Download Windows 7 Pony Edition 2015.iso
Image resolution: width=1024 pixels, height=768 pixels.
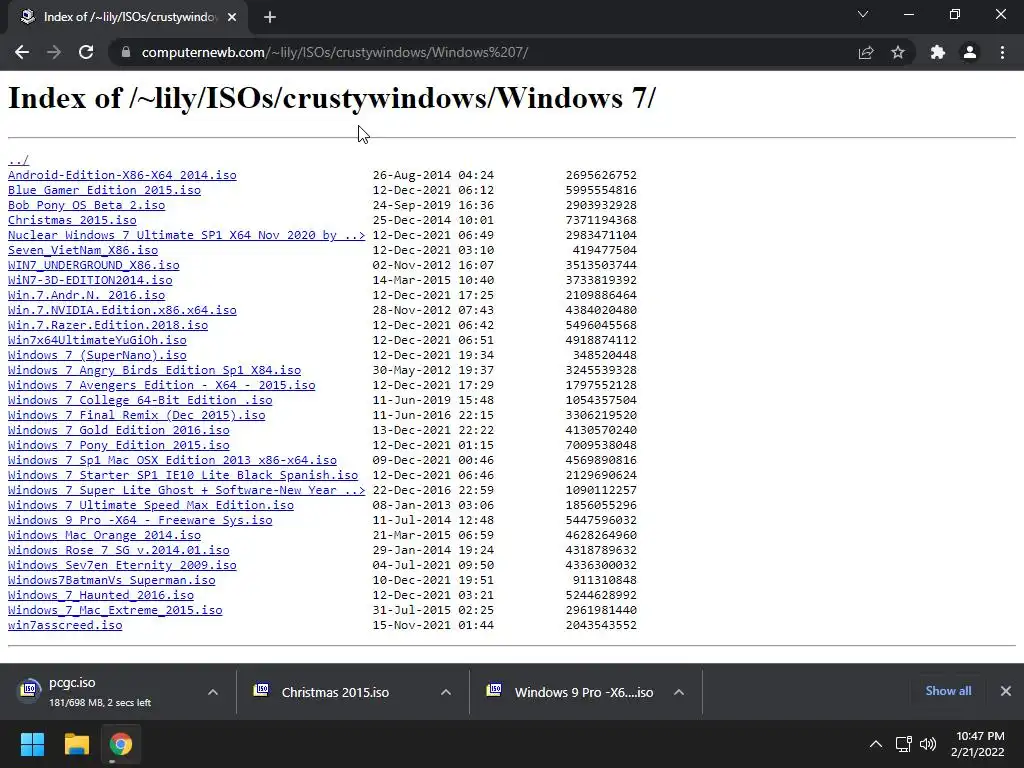click(119, 445)
